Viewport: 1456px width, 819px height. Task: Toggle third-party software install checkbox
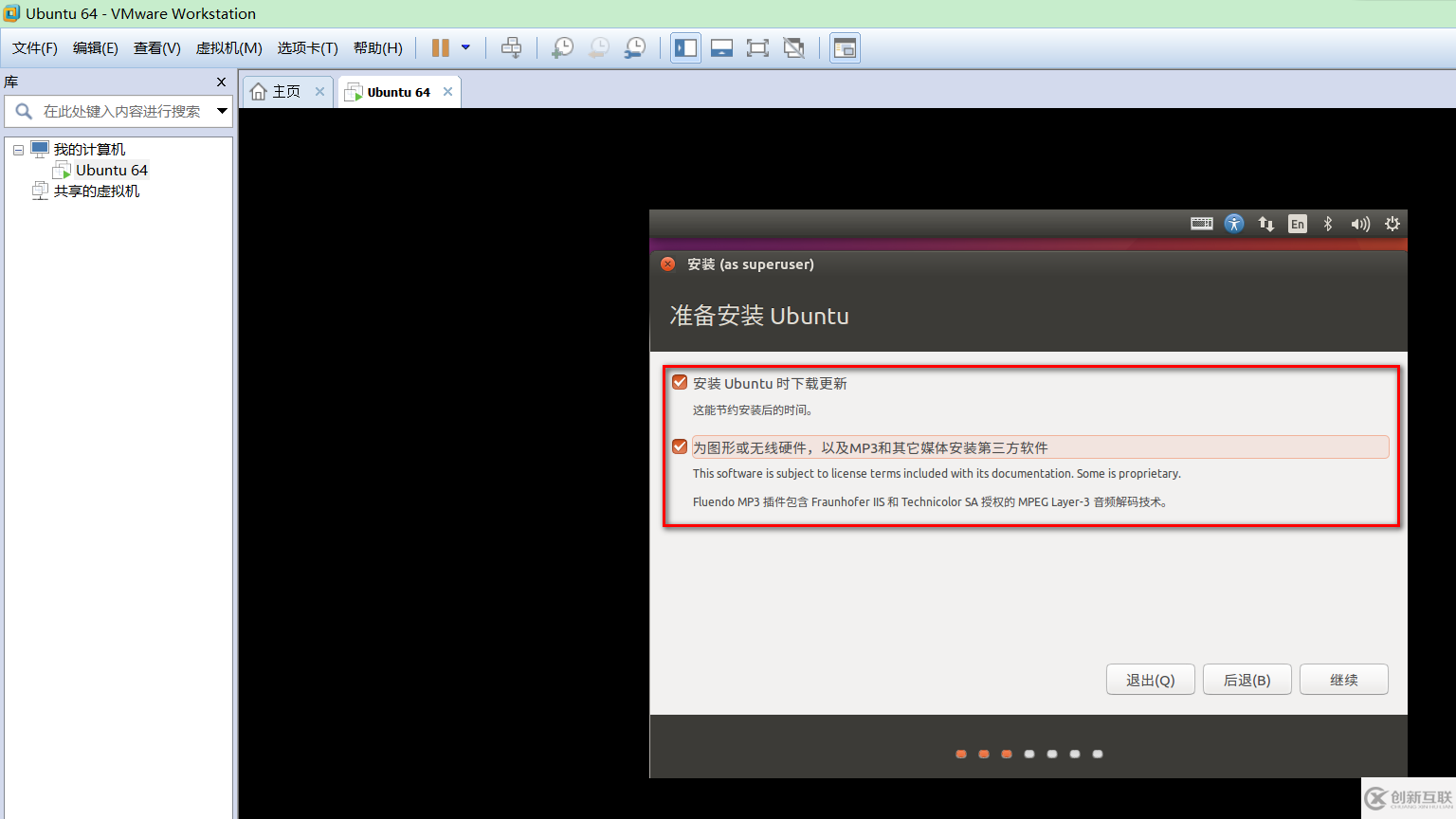680,446
